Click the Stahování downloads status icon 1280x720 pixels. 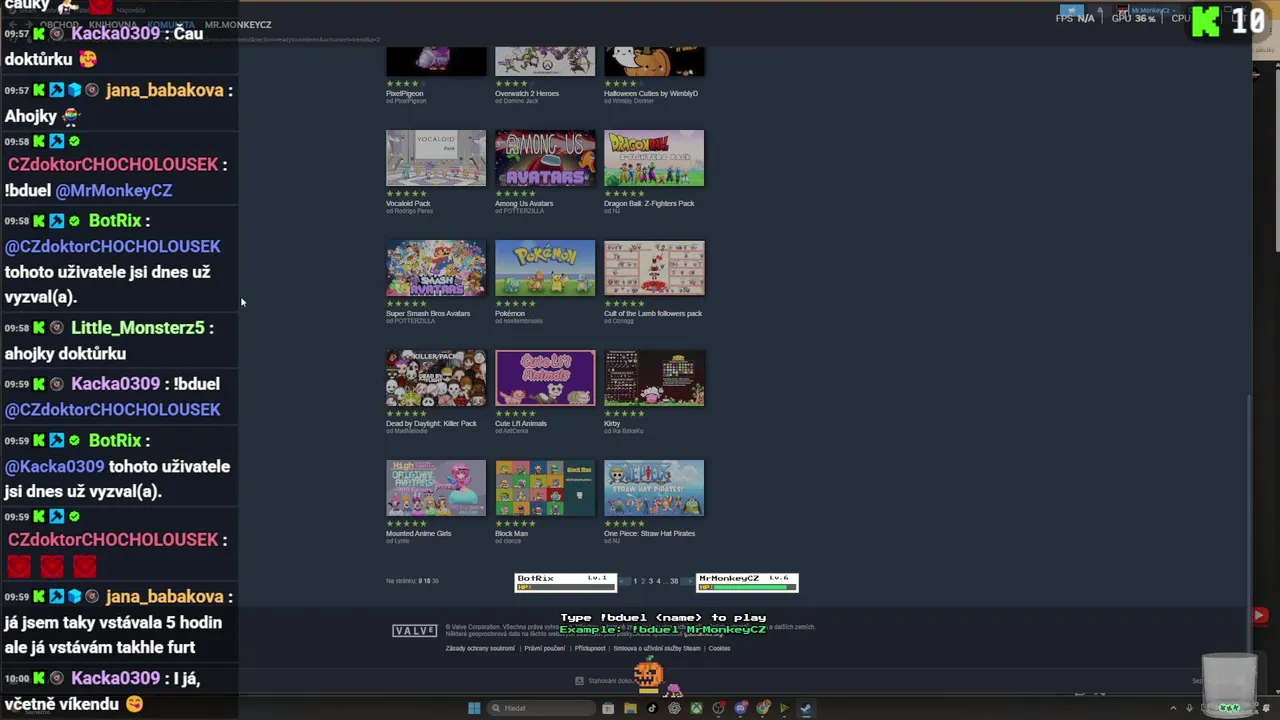[579, 681]
